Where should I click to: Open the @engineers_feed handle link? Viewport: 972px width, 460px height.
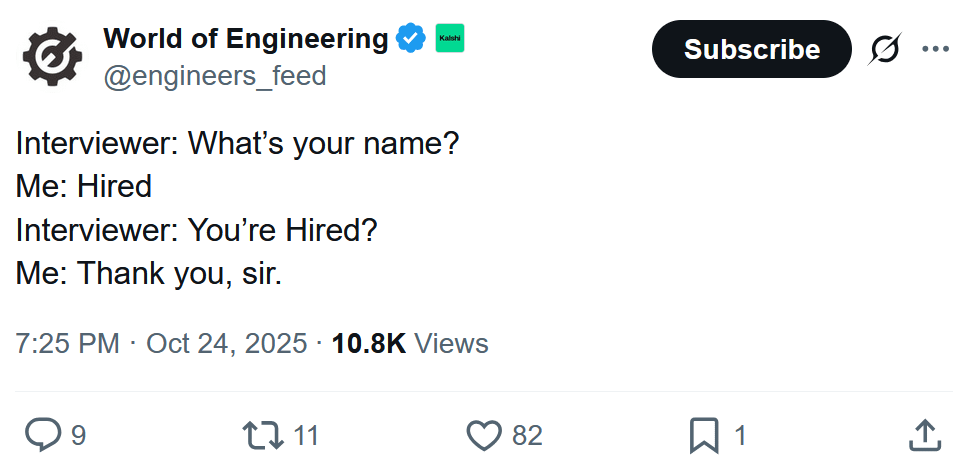pos(215,75)
